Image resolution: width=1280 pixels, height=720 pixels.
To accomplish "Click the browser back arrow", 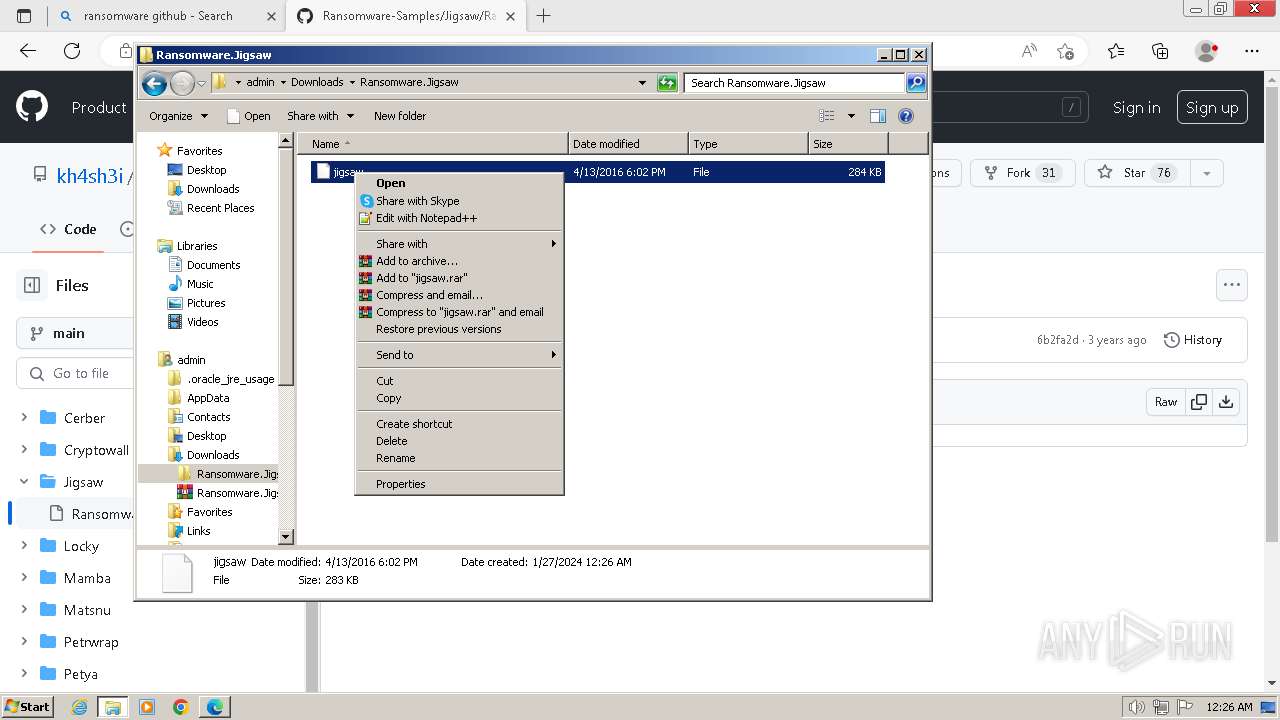I will point(28,51).
